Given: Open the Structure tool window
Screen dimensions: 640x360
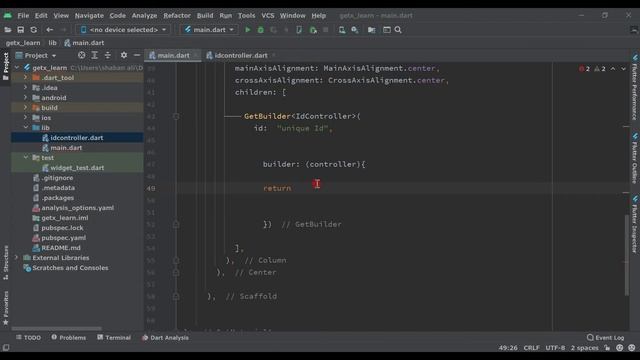Looking at the screenshot, I should (6, 262).
